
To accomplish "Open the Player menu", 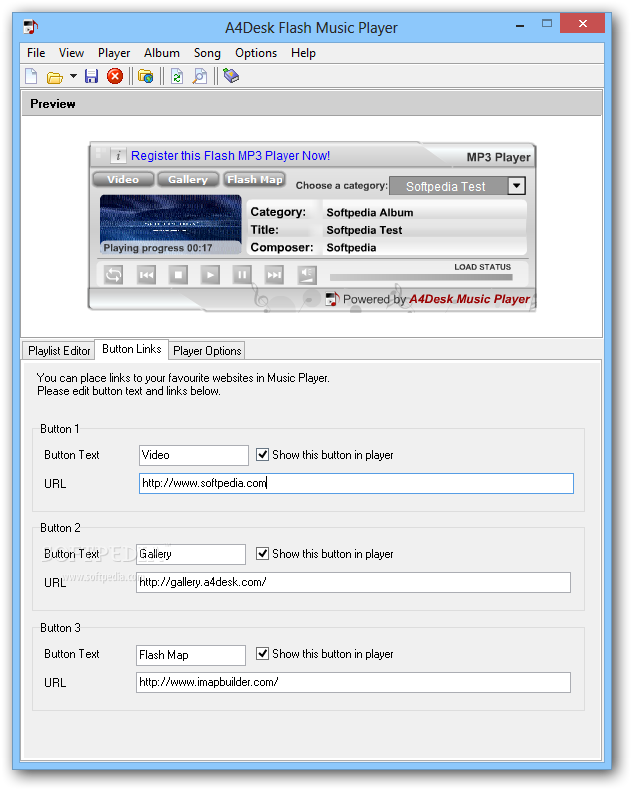I will pyautogui.click(x=114, y=53).
